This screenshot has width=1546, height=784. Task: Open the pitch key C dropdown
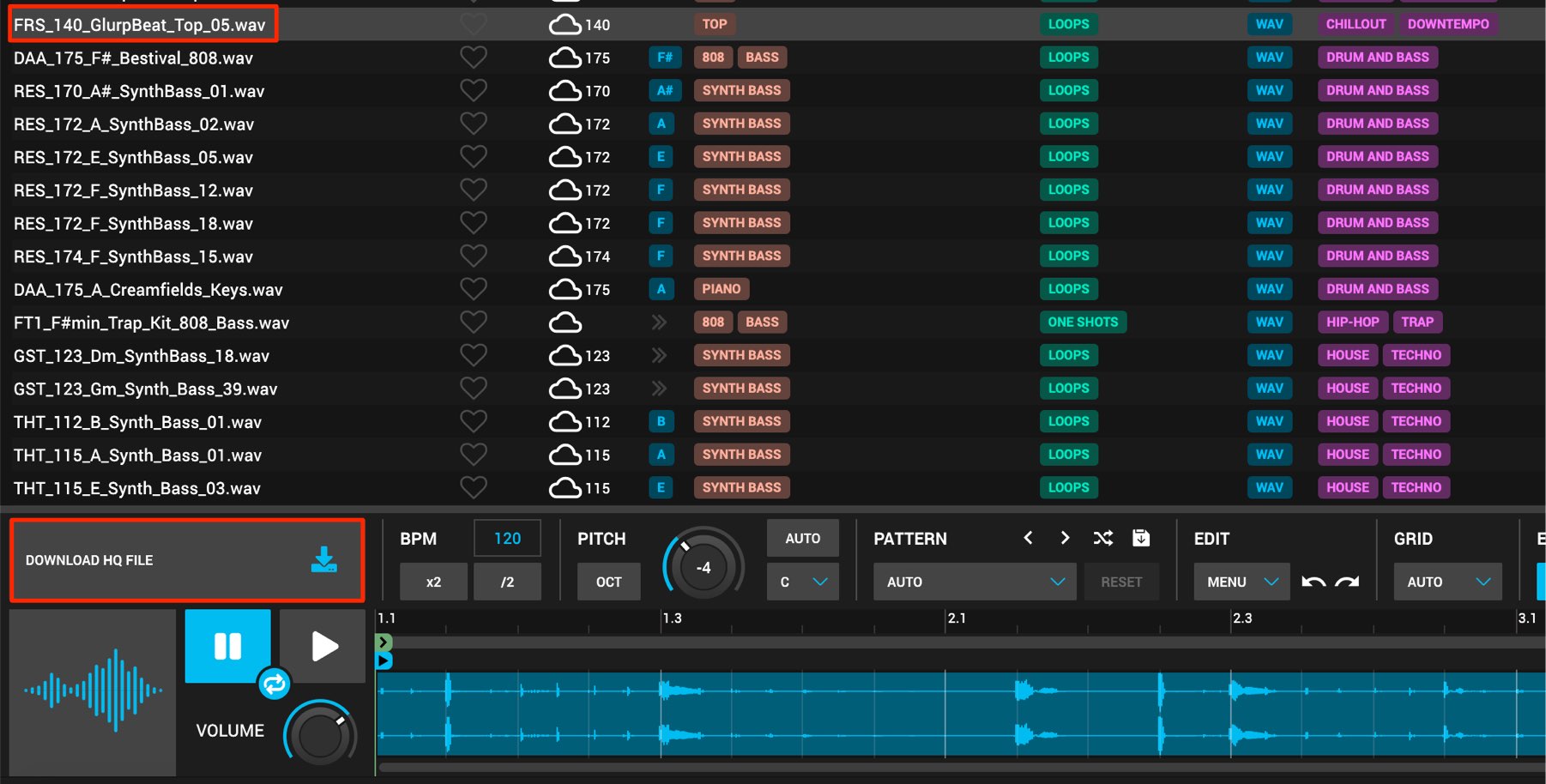point(803,582)
